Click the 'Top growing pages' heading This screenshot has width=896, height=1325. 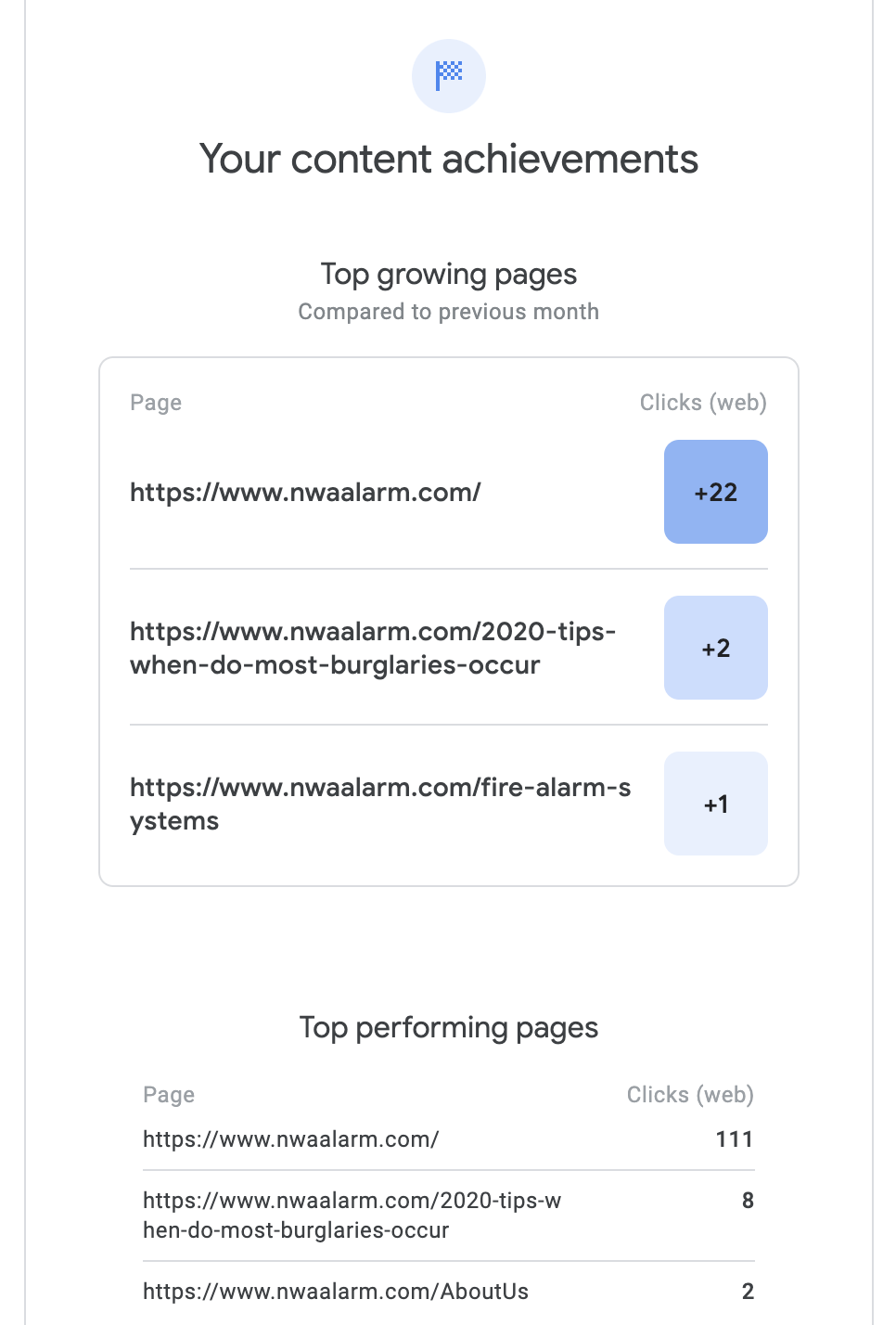coord(449,275)
